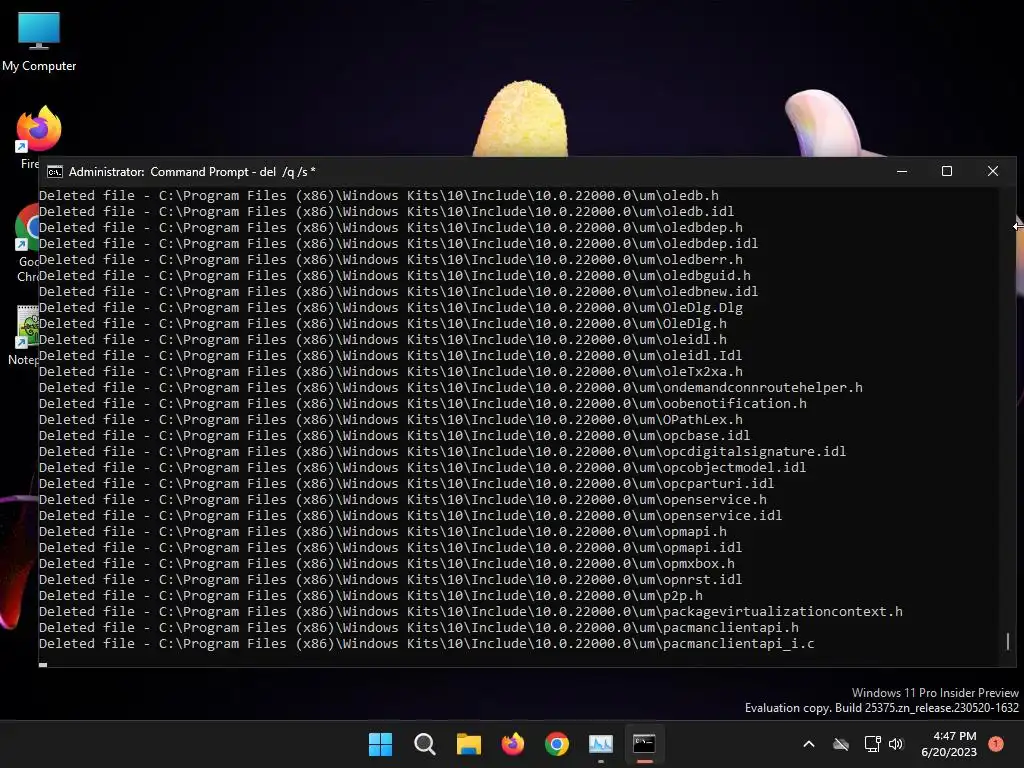Screen dimensions: 1024x768
Task: Click the line ending with oobenotification.h
Action: pos(423,404)
